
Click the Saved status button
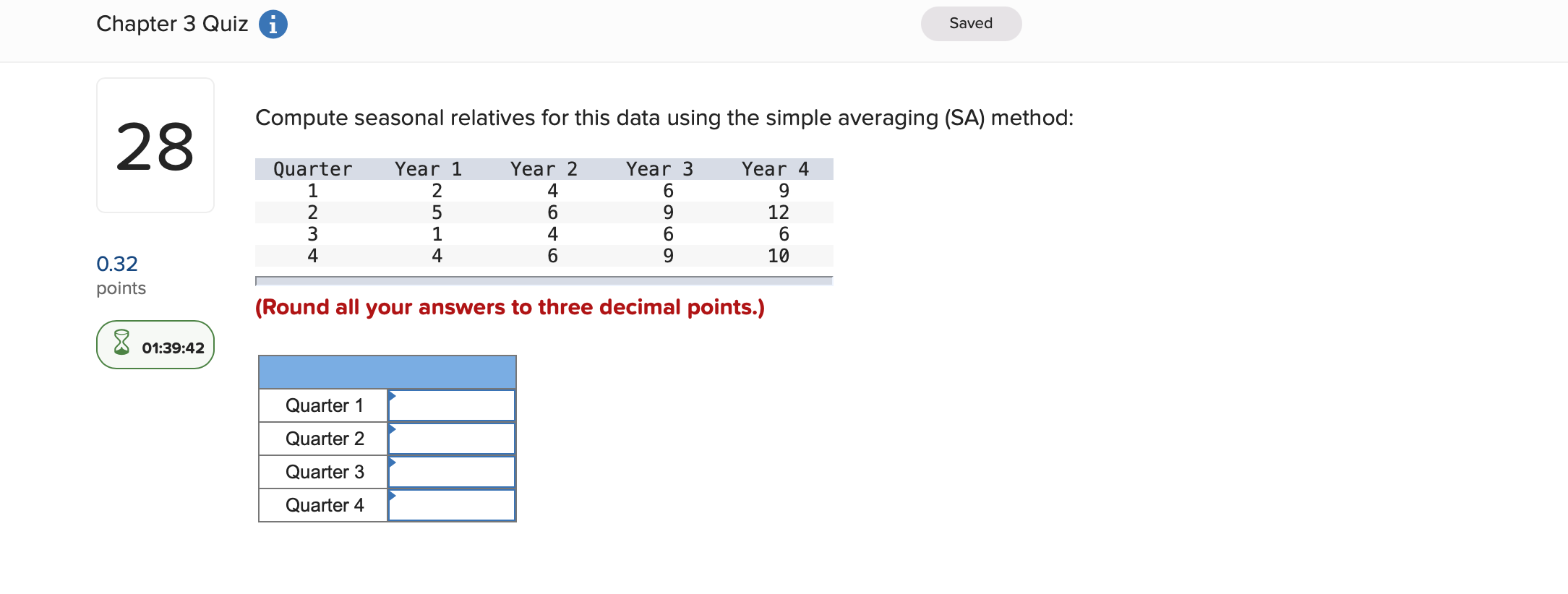click(x=971, y=23)
